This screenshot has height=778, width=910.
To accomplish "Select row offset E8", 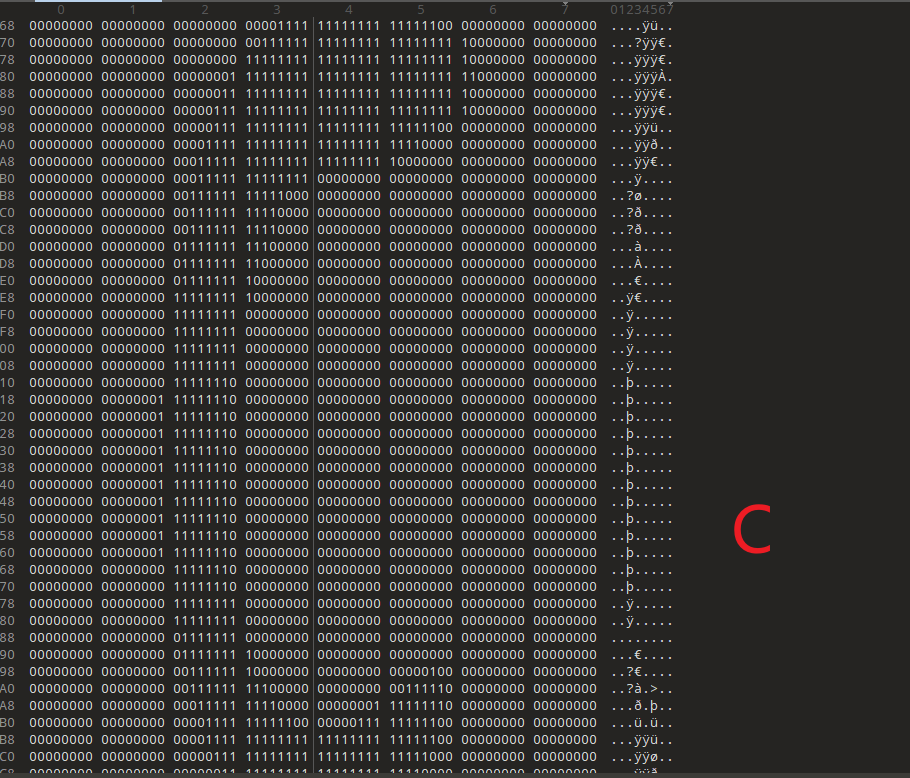I will [x=8, y=298].
